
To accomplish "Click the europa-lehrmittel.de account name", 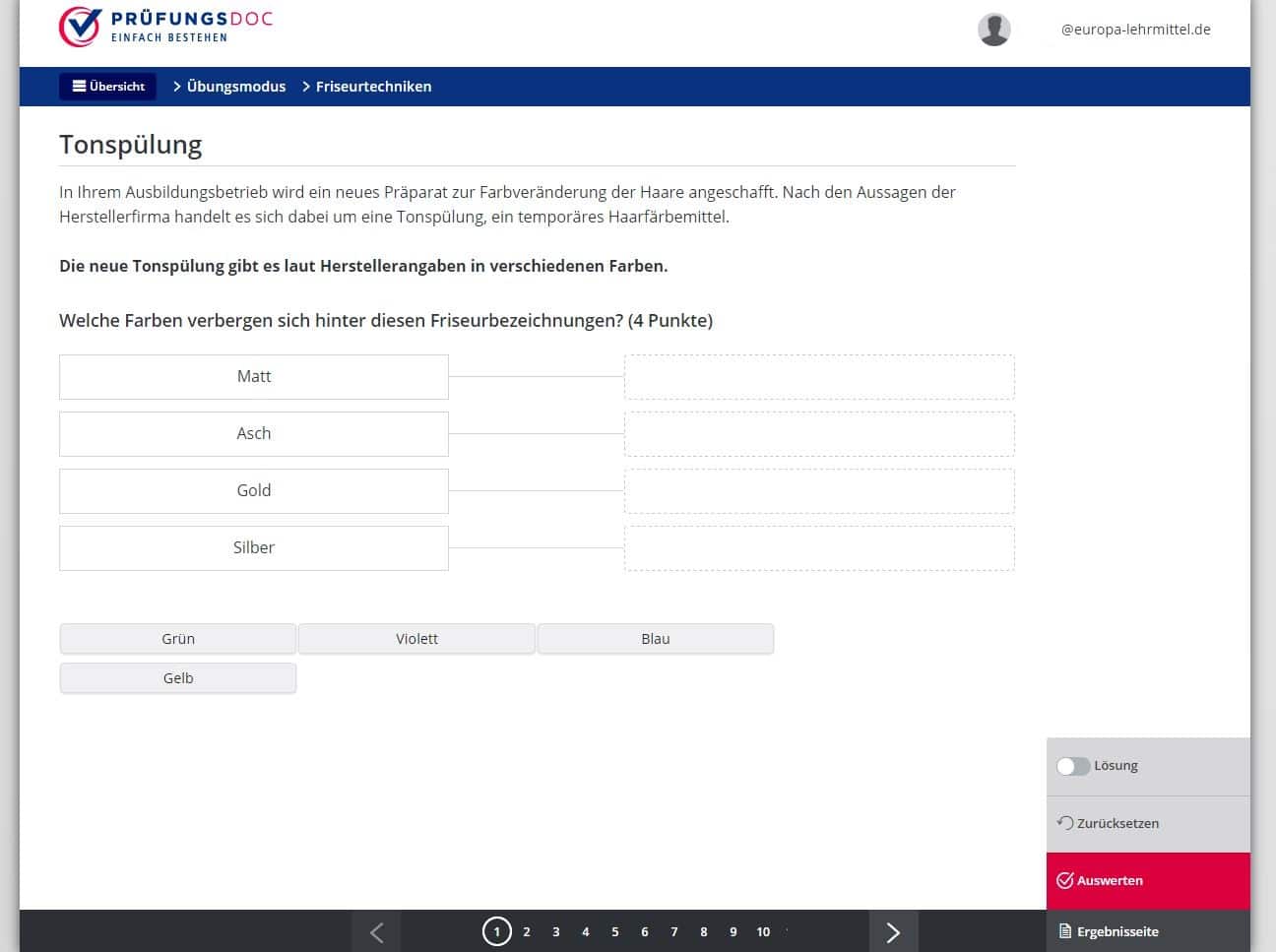I will point(1135,30).
